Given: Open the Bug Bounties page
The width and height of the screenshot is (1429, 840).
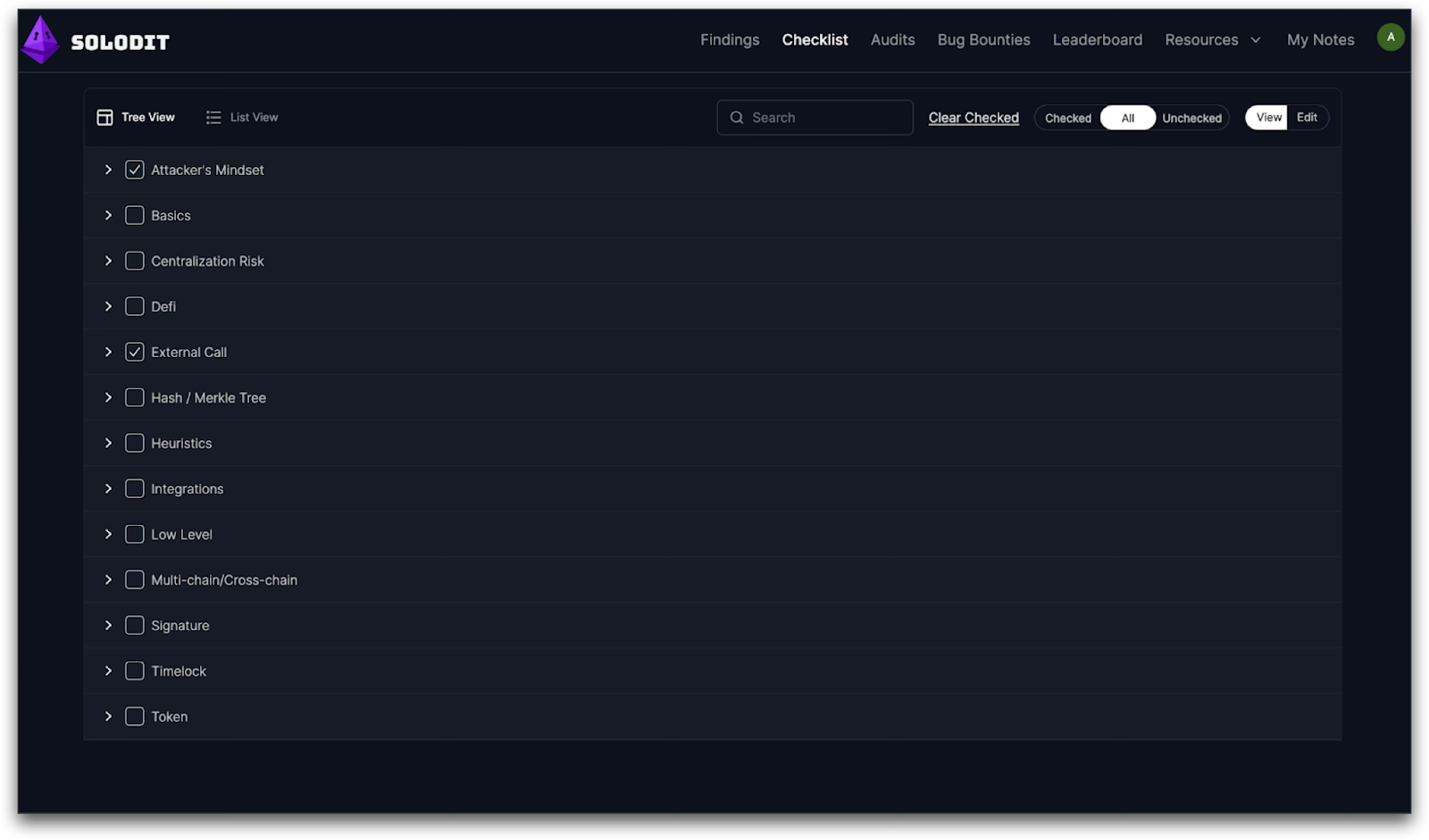Looking at the screenshot, I should (982, 39).
